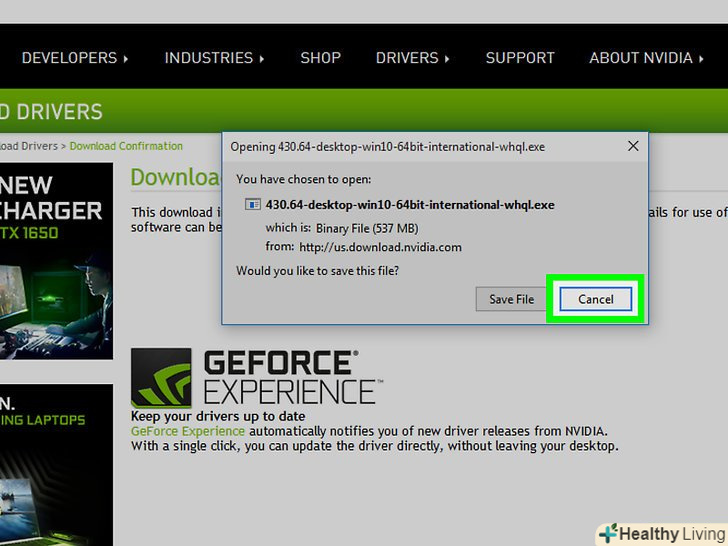This screenshot has width=728, height=546.
Task: Expand the INDUSTRIES arrow indicator
Action: (262, 59)
